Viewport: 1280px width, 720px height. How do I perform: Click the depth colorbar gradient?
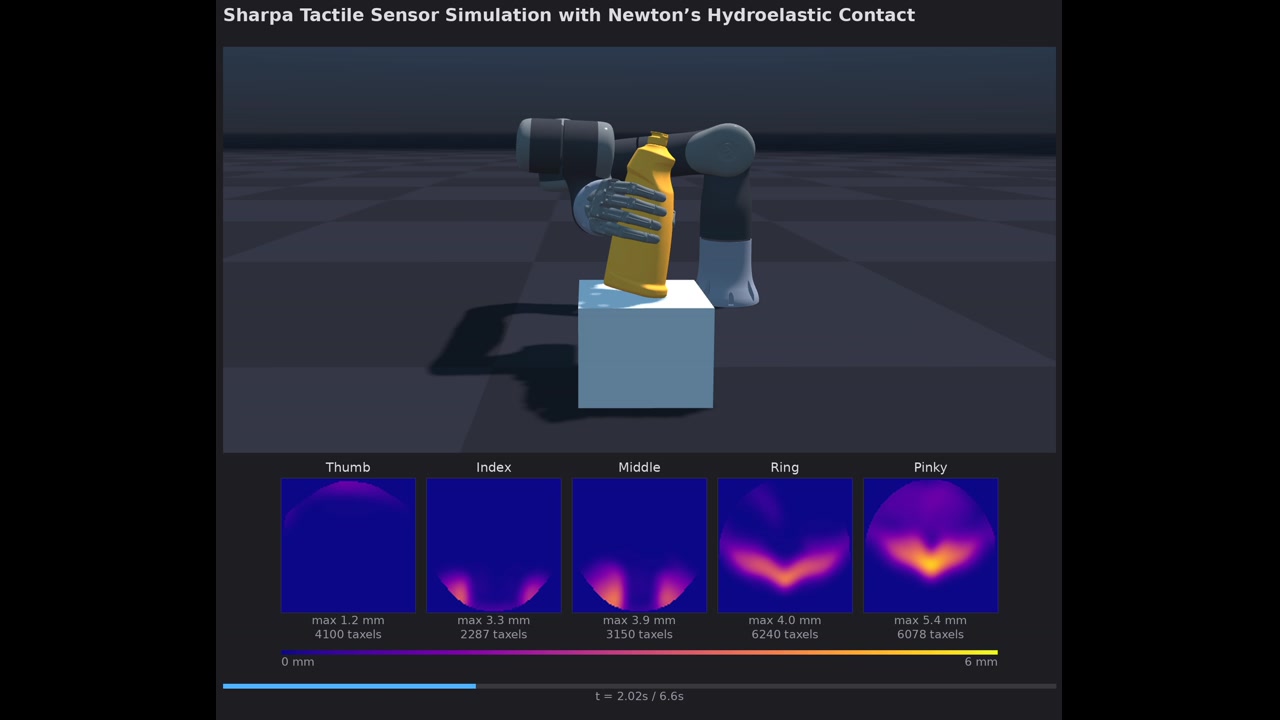639,652
